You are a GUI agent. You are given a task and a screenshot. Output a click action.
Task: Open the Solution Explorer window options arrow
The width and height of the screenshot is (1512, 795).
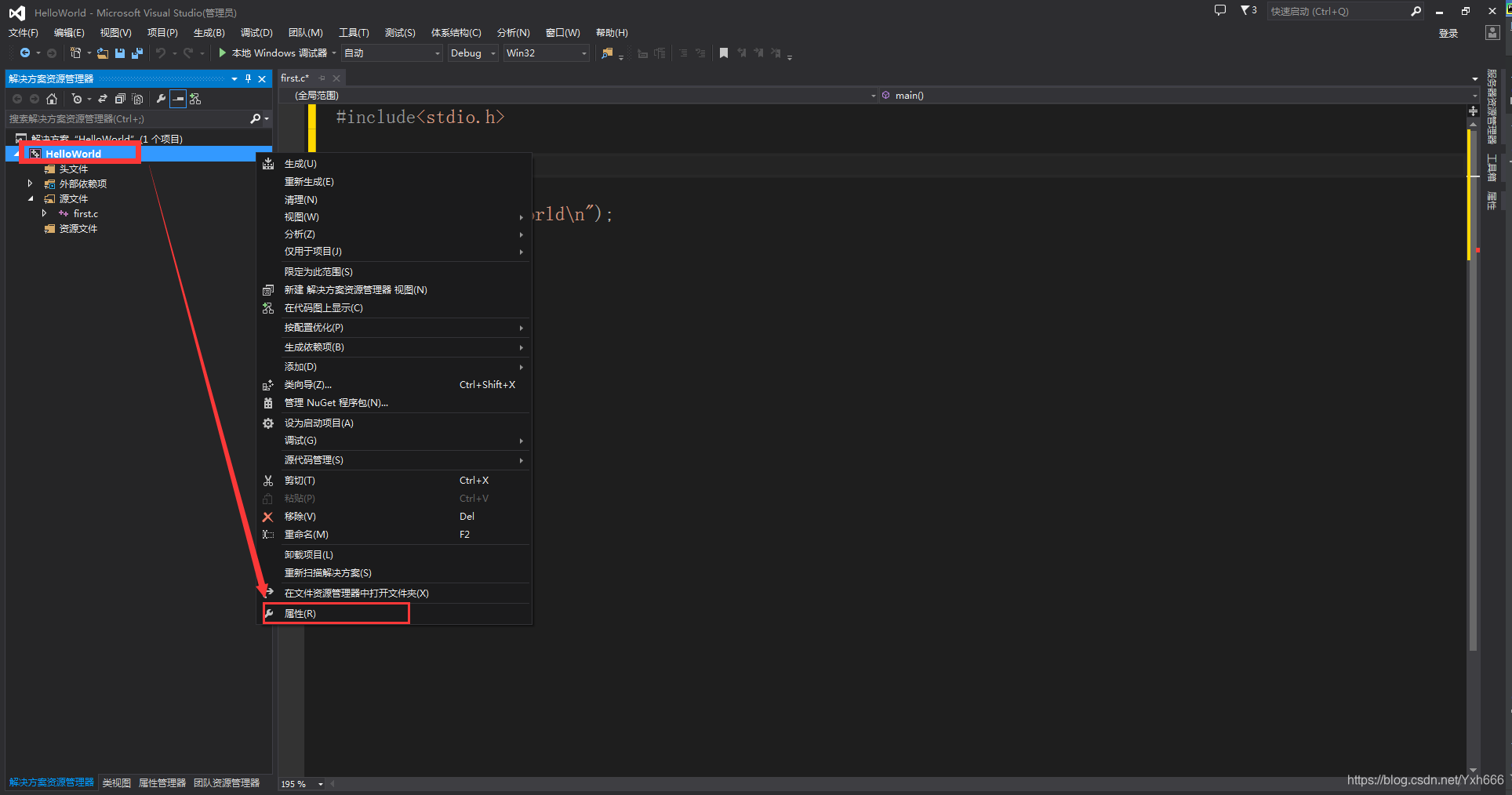point(234,78)
